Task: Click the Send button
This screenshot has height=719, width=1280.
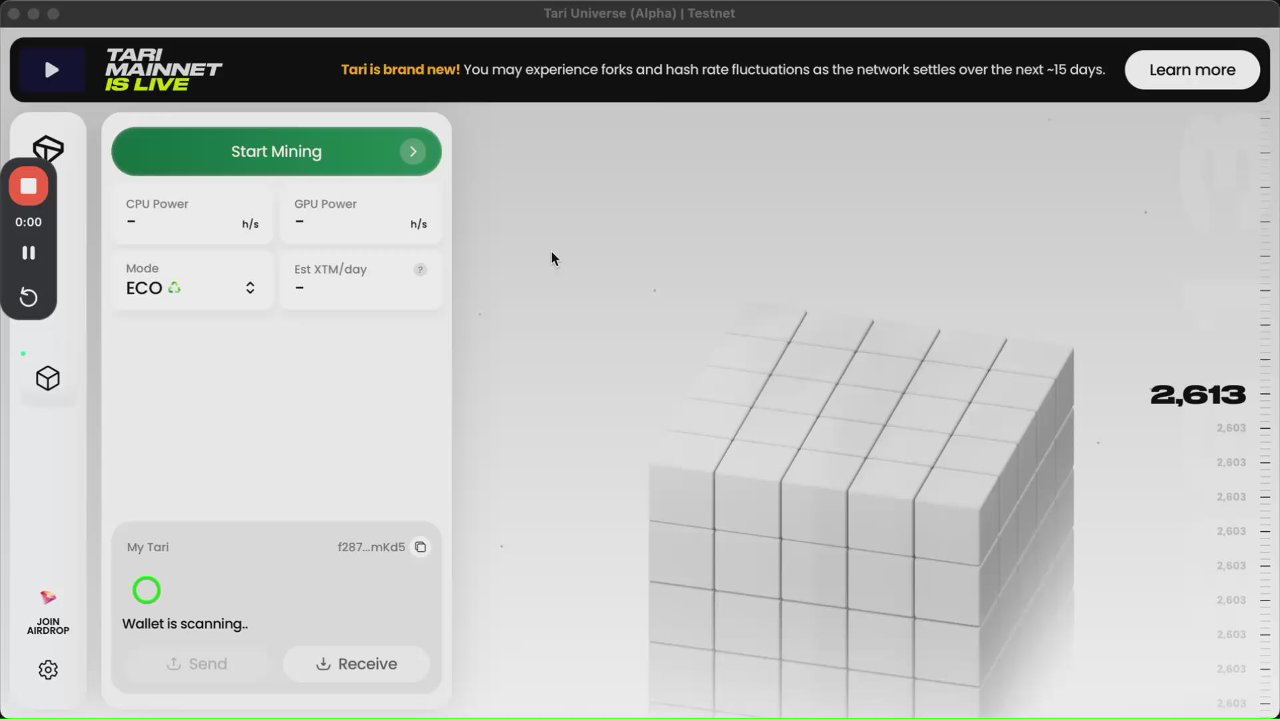Action: tap(196, 664)
